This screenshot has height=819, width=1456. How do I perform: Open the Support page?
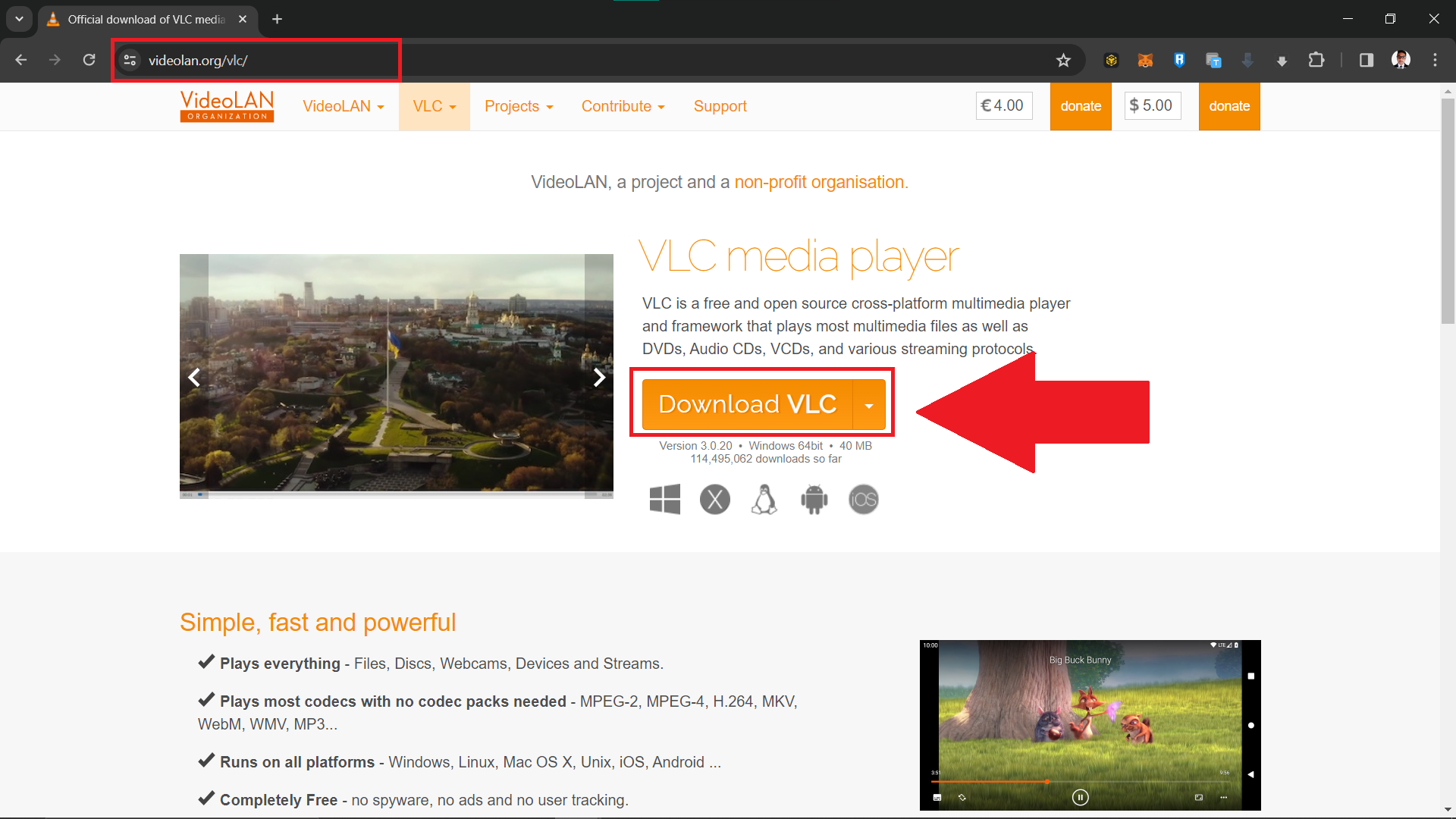pos(720,106)
